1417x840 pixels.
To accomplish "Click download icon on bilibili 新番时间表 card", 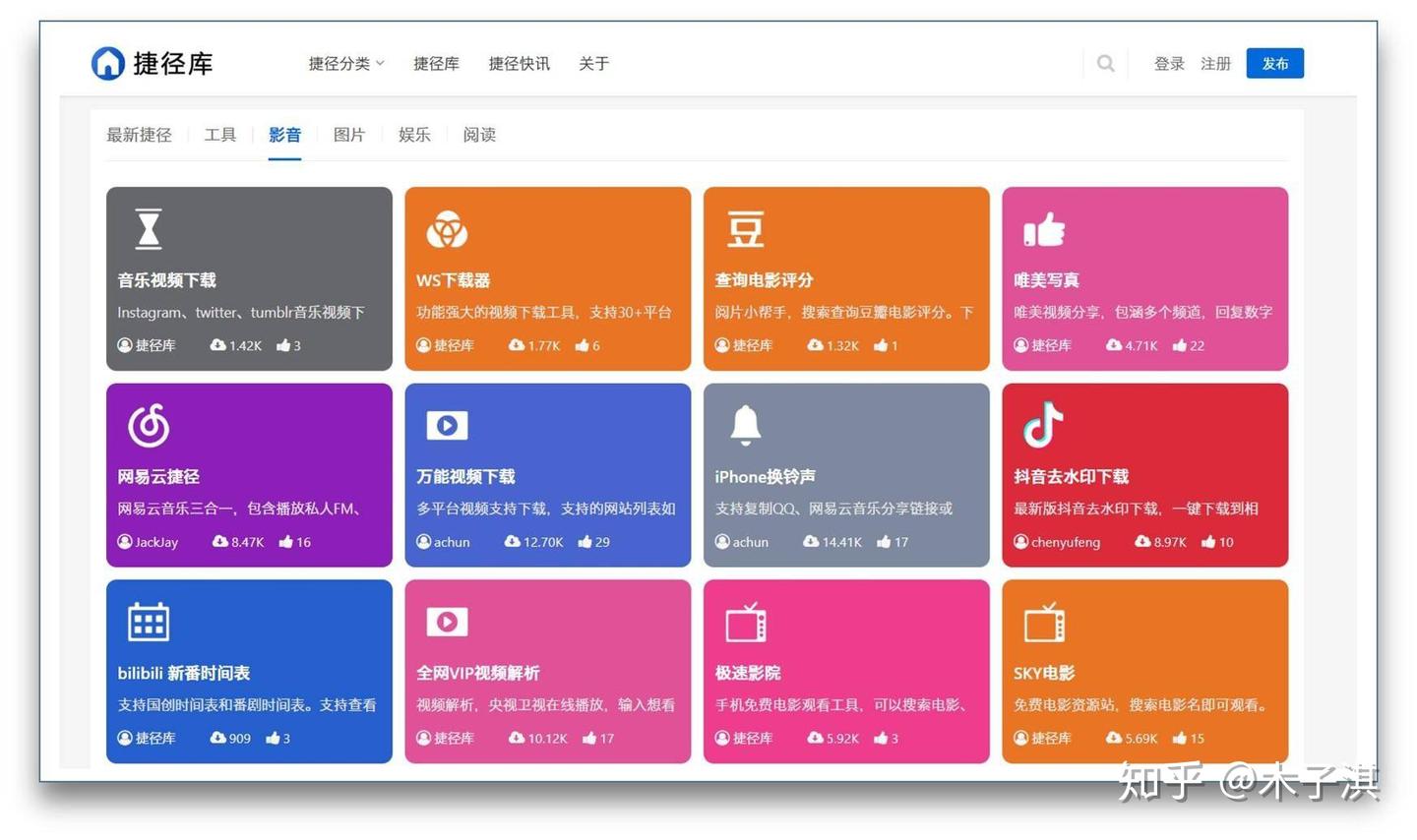I will 218,738.
